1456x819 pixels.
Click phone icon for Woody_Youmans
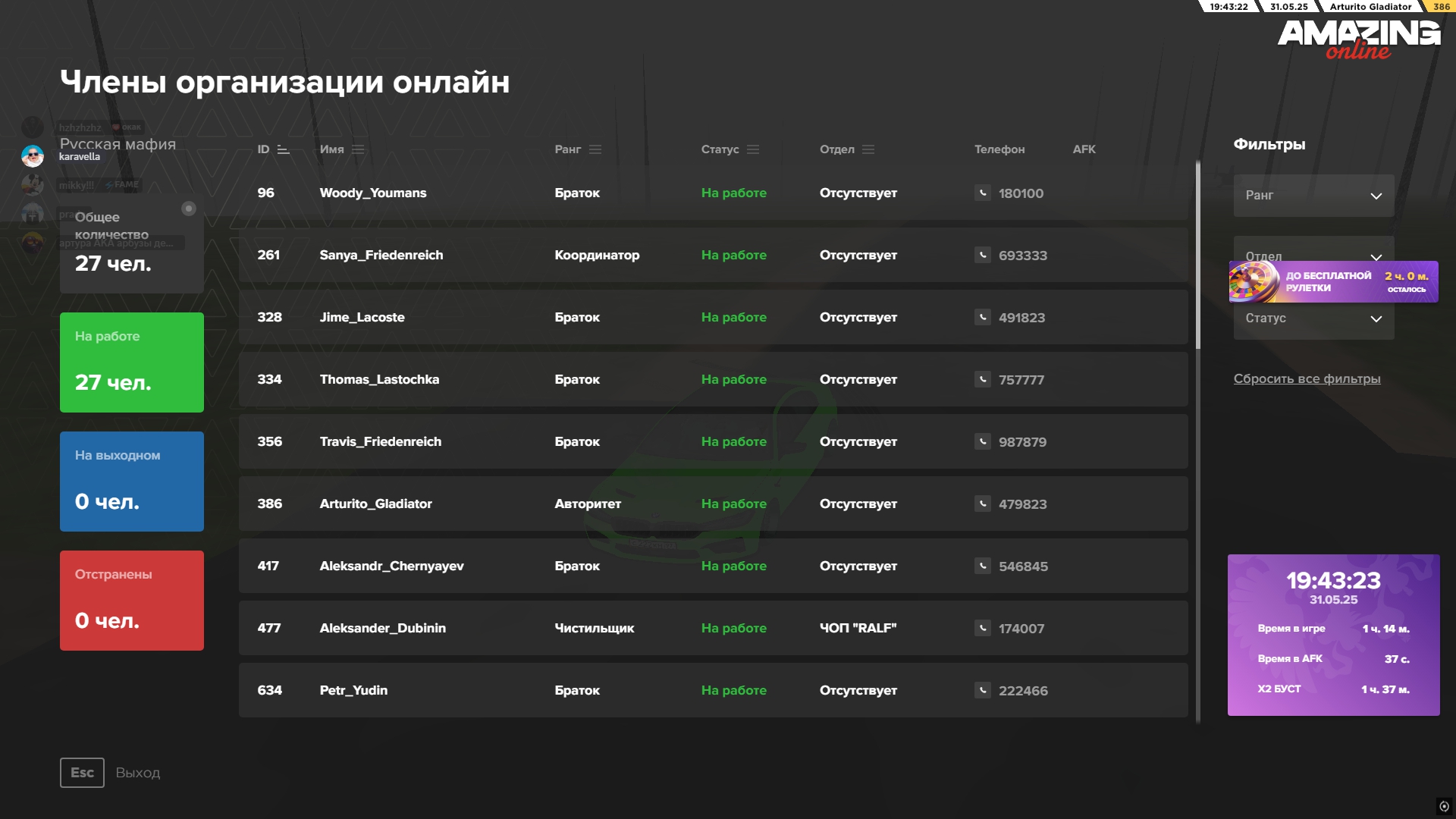coord(982,193)
